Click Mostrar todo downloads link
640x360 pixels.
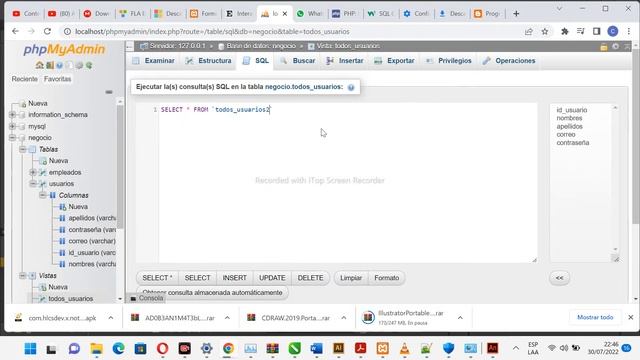pos(595,317)
